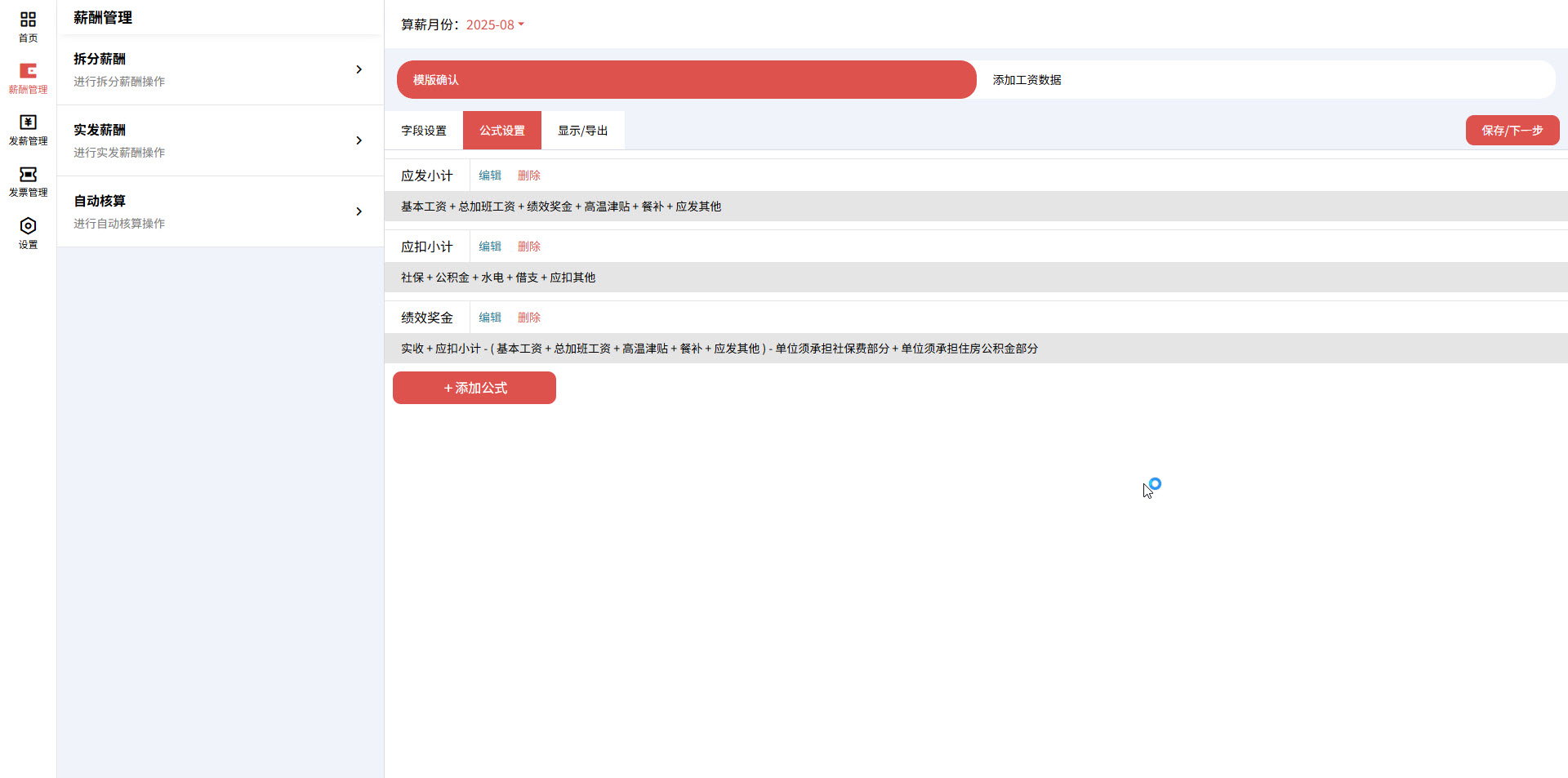
Task: Switch to the 字段设置 tab
Action: click(424, 131)
